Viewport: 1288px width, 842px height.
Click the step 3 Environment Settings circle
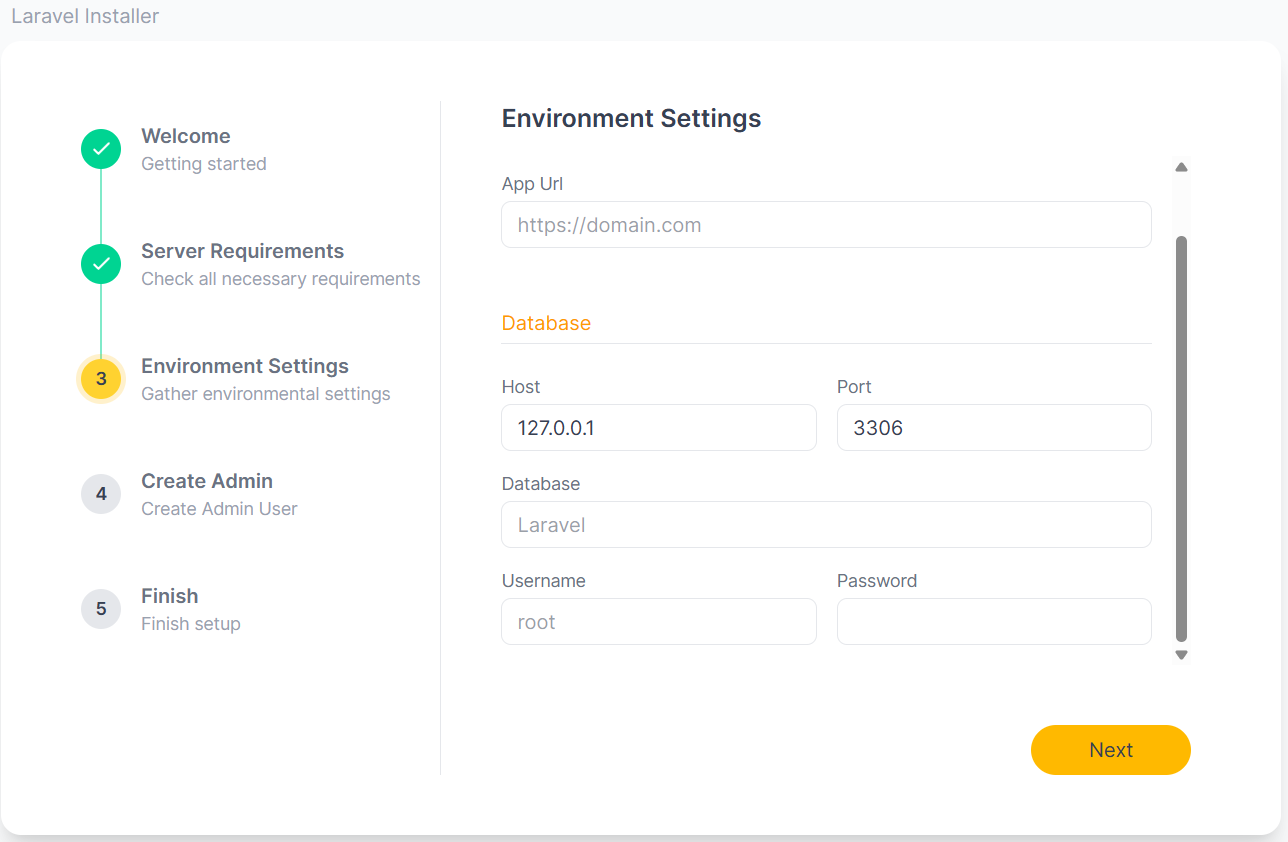click(101, 379)
